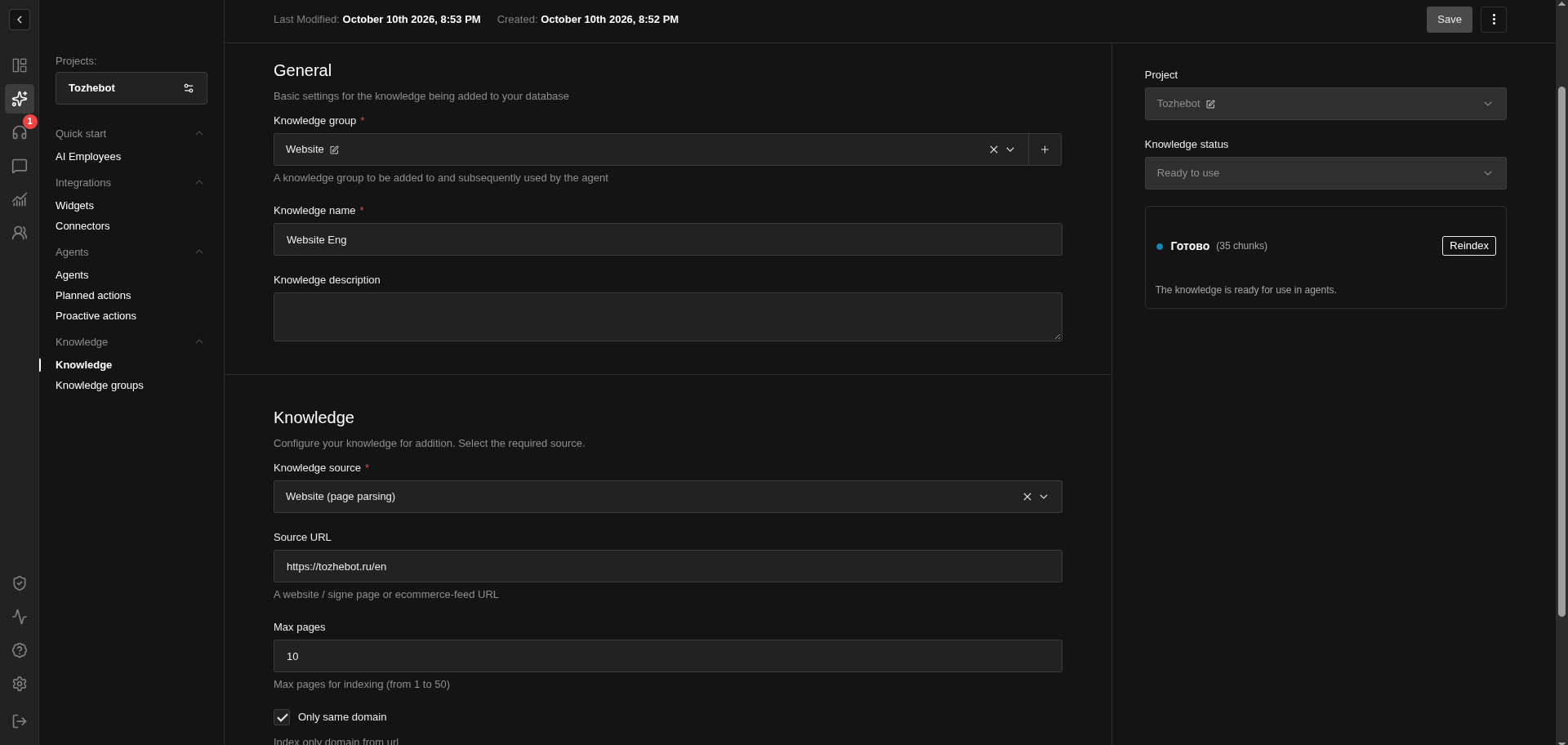This screenshot has width=1568, height=745.
Task: Collapse sidebar with back arrow icon
Action: pyautogui.click(x=20, y=20)
